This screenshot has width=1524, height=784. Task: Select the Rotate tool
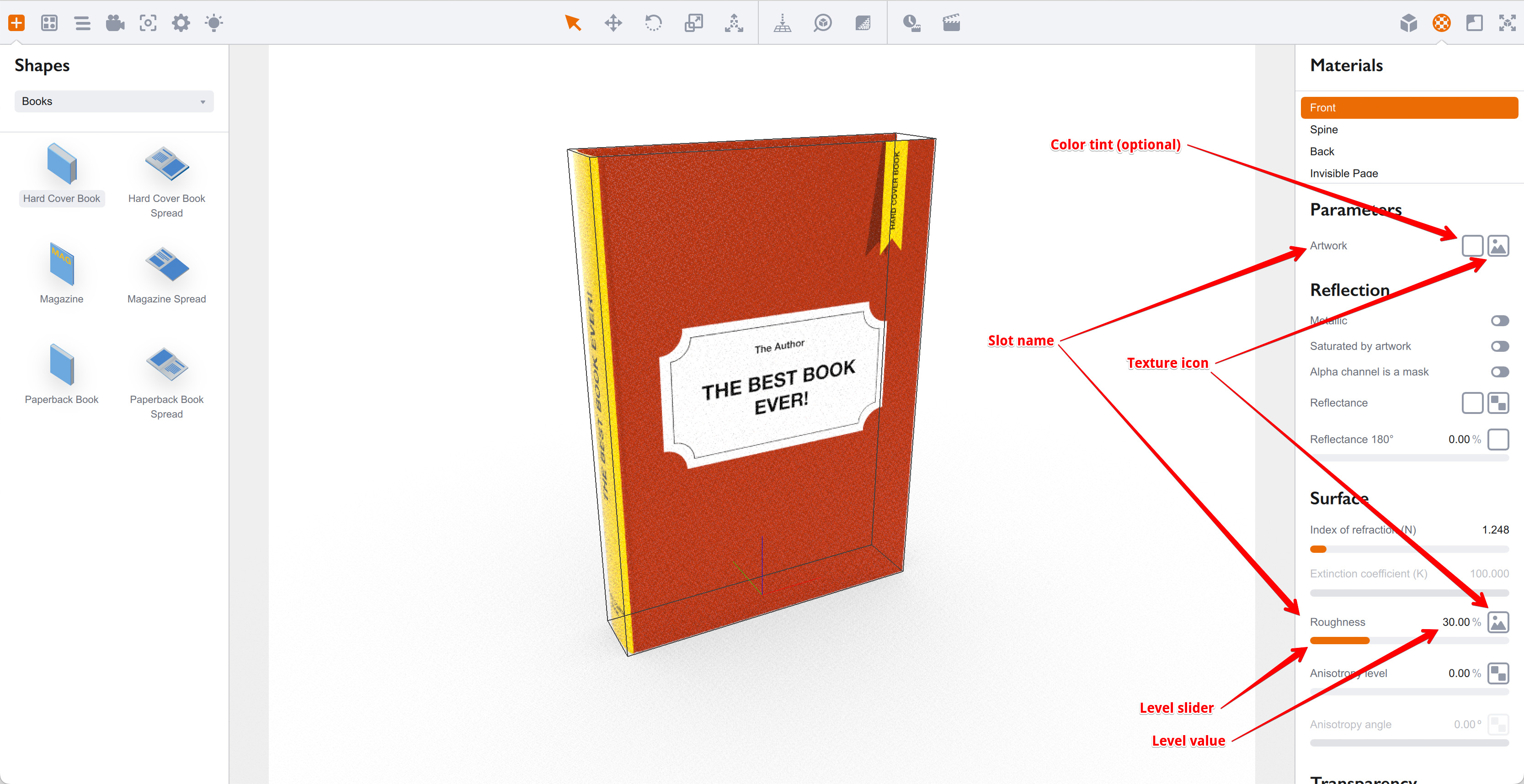coord(654,22)
